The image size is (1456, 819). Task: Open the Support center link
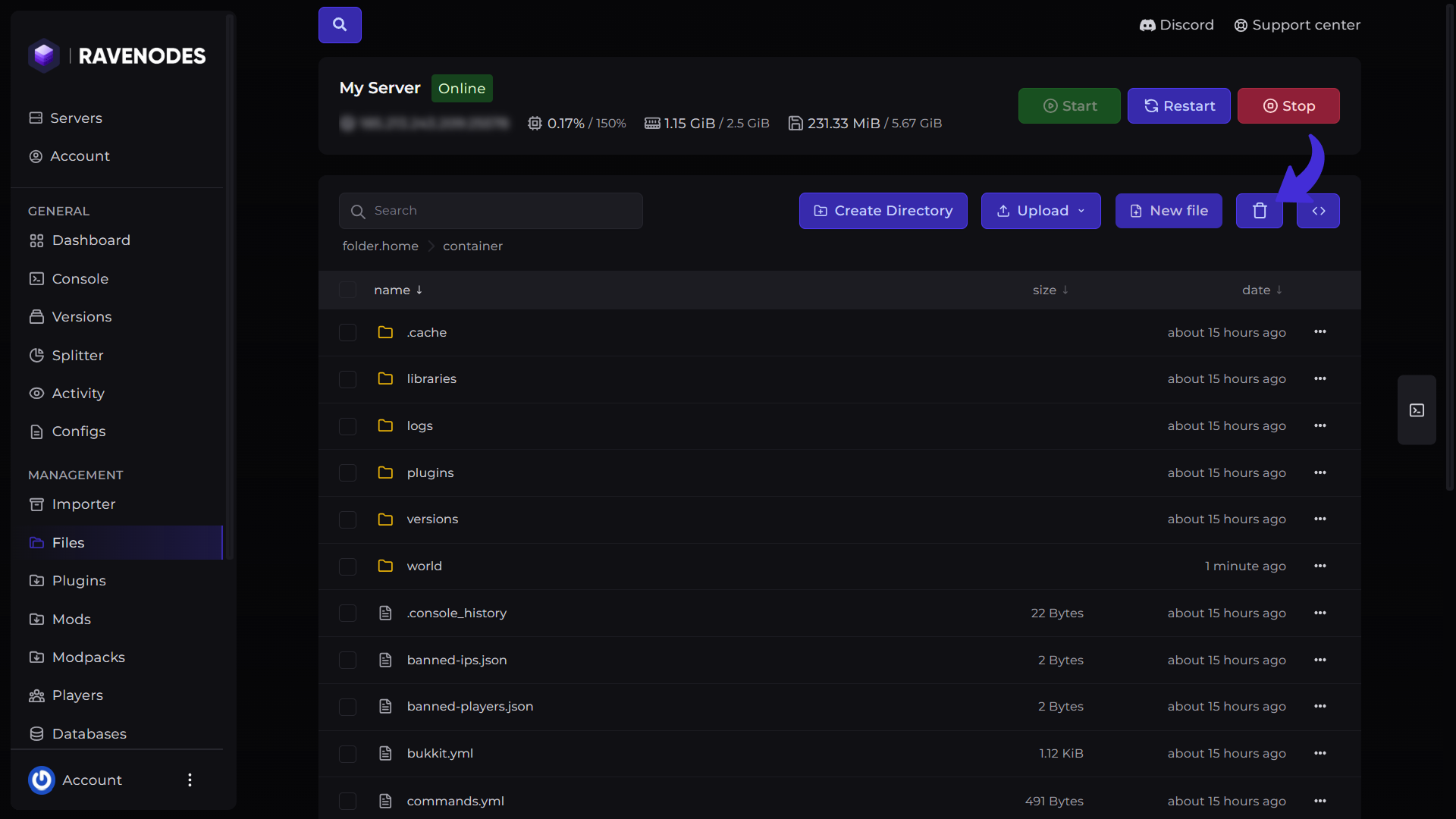1298,25
